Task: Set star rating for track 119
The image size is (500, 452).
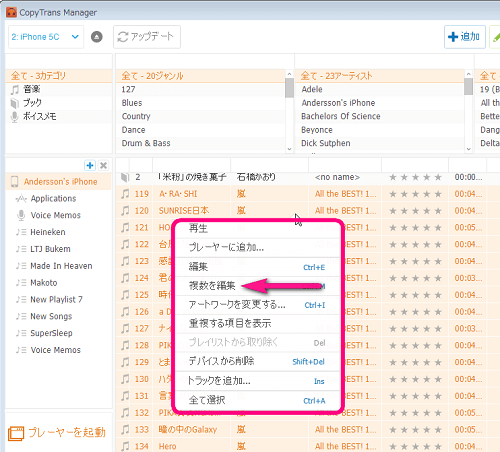Action: click(416, 194)
